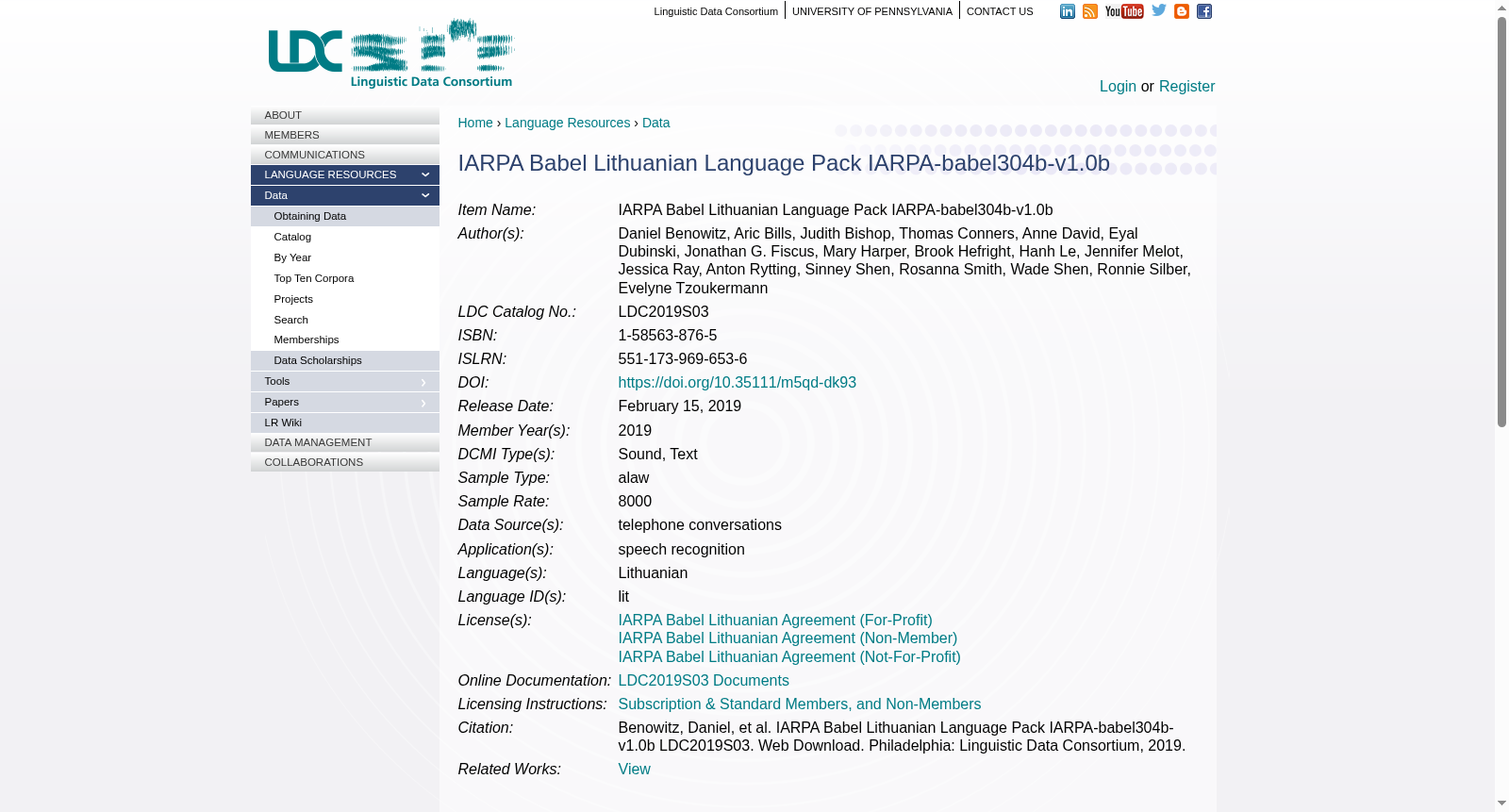Open the Twitter bird icon
The width and height of the screenshot is (1509, 812).
coord(1159,10)
